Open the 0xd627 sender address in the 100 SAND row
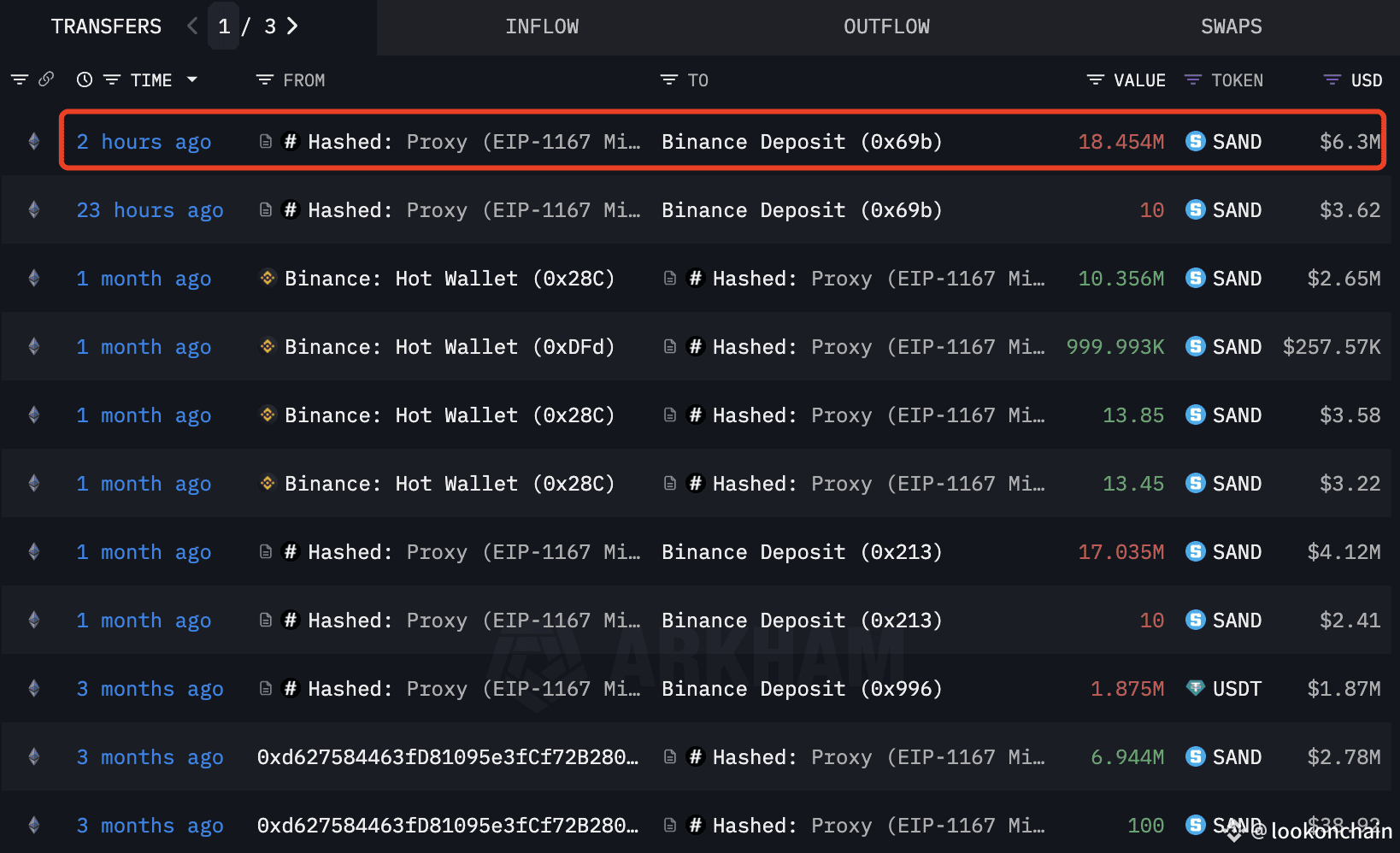Viewport: 1400px width, 853px height. click(x=448, y=826)
